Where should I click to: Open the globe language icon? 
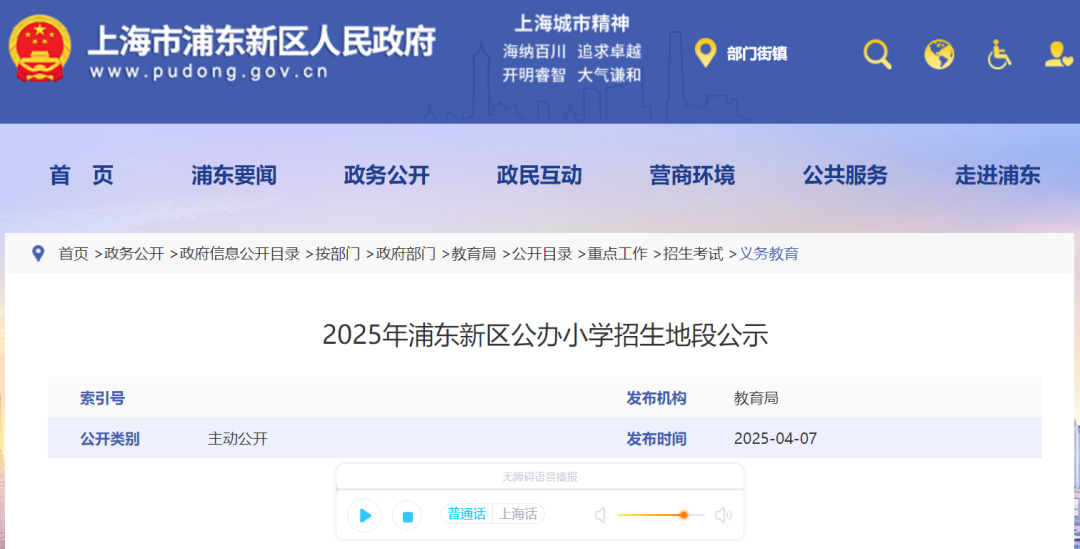tap(939, 54)
